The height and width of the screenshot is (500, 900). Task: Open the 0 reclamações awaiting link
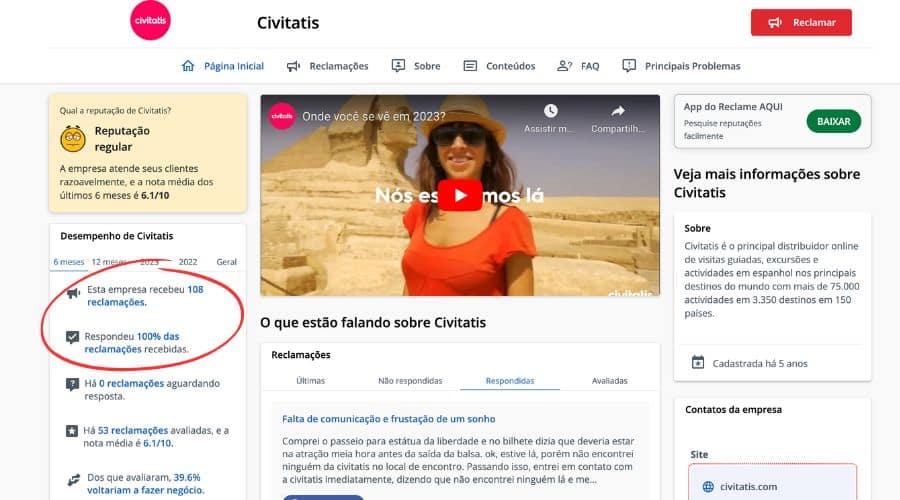(131, 383)
